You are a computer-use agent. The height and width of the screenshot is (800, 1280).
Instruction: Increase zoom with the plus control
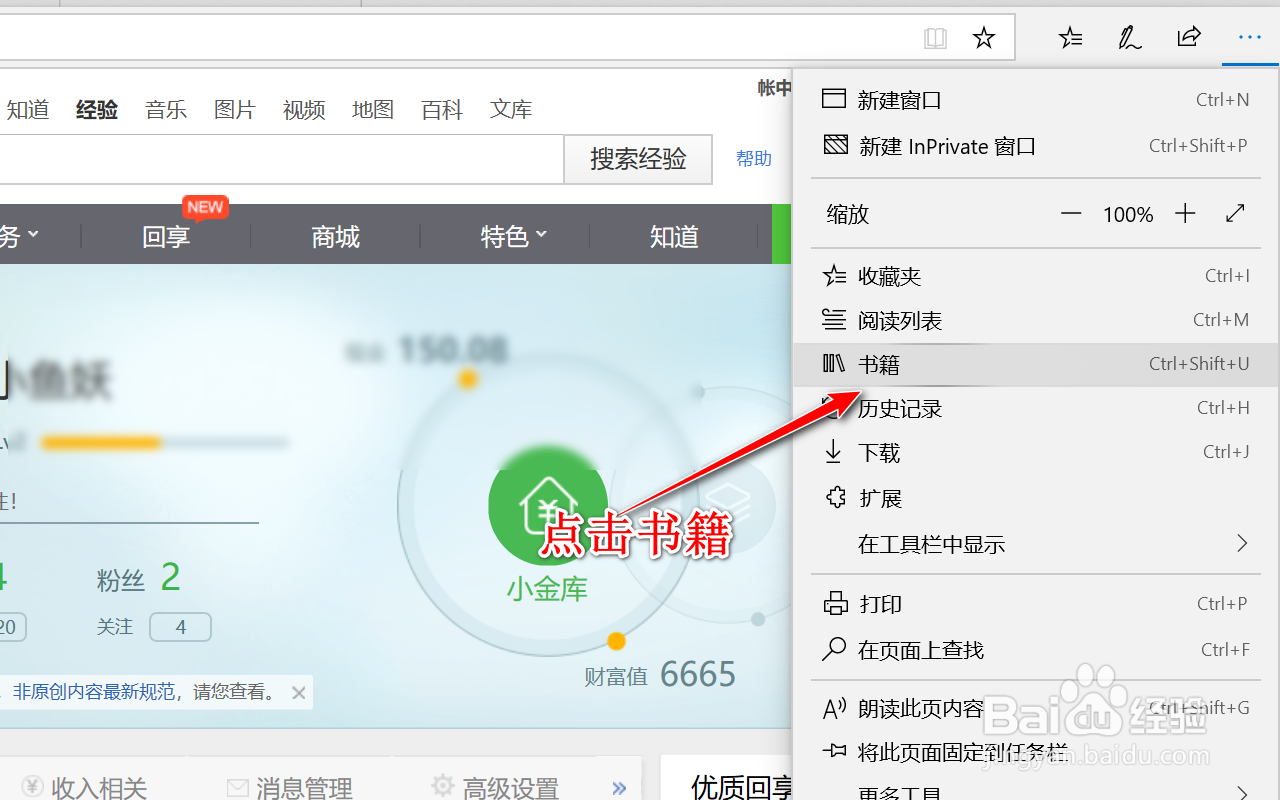click(x=1185, y=213)
